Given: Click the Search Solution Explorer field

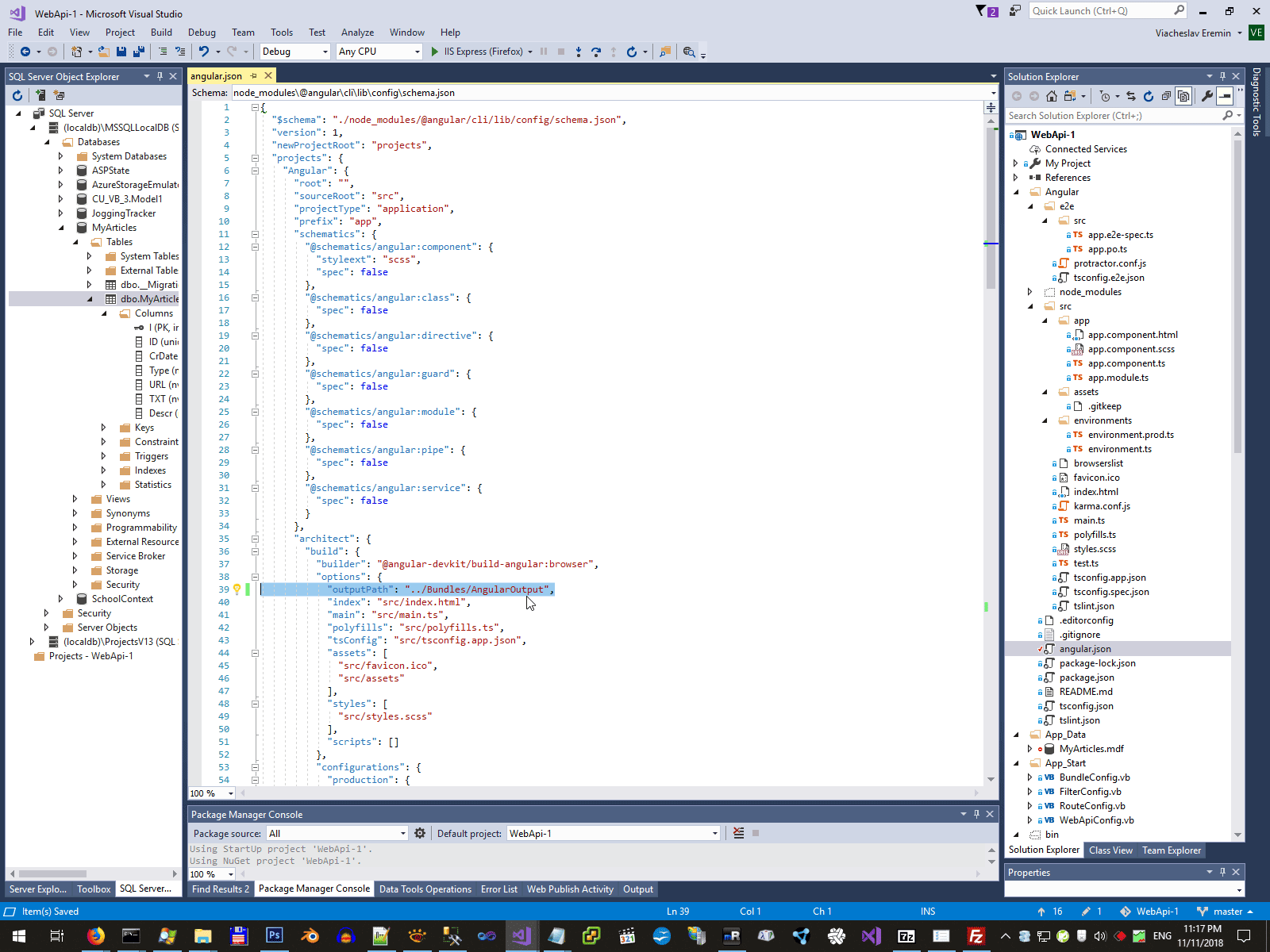Looking at the screenshot, I should pyautogui.click(x=1111, y=116).
